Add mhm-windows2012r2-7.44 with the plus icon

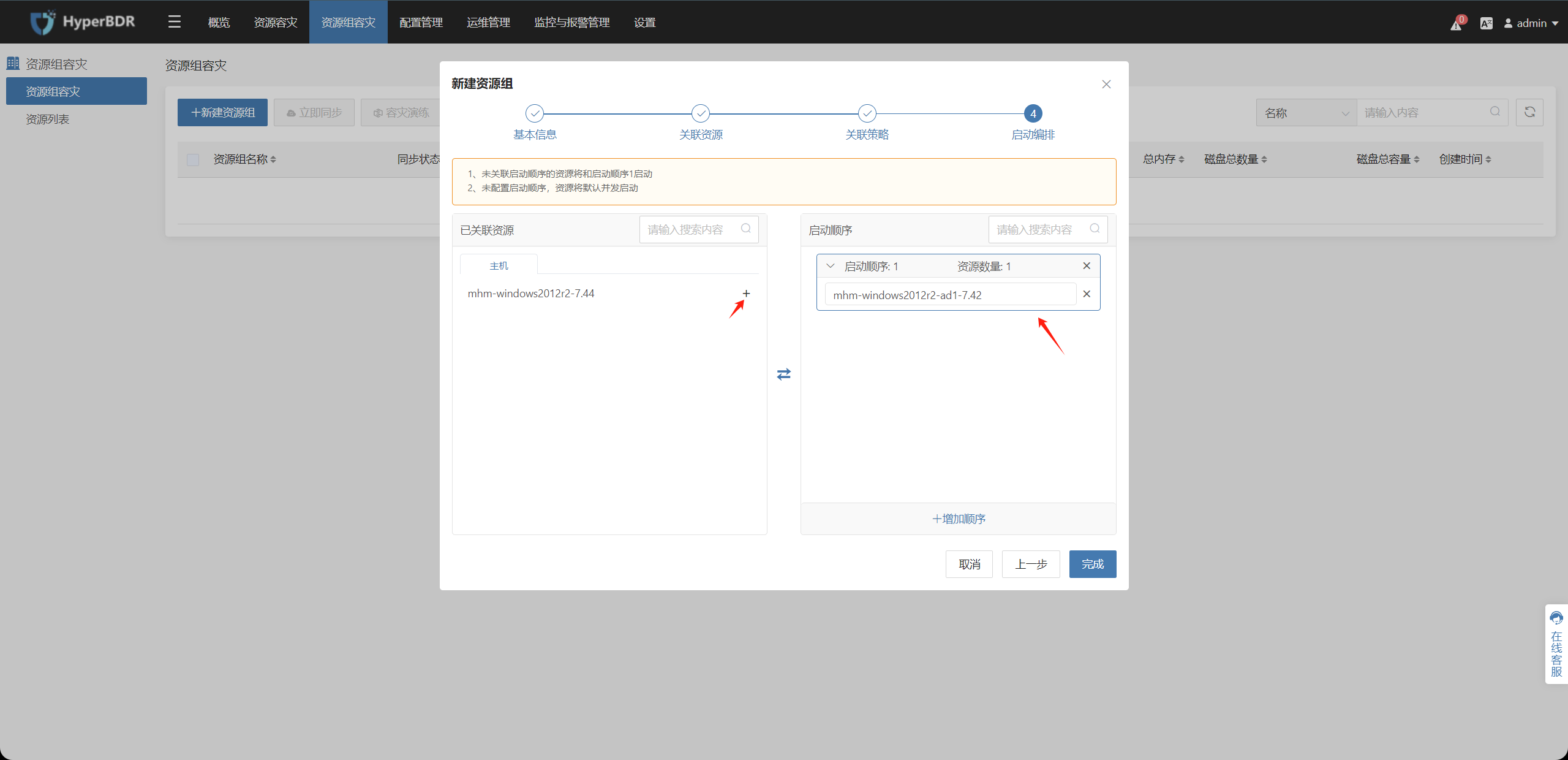[746, 294]
